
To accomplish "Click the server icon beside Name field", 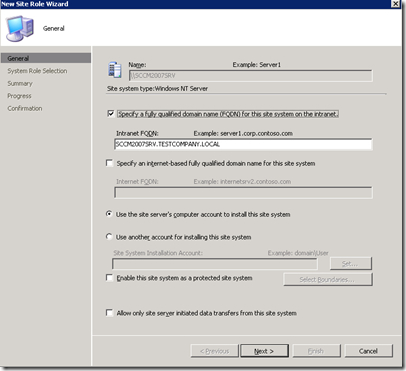I will click(115, 70).
